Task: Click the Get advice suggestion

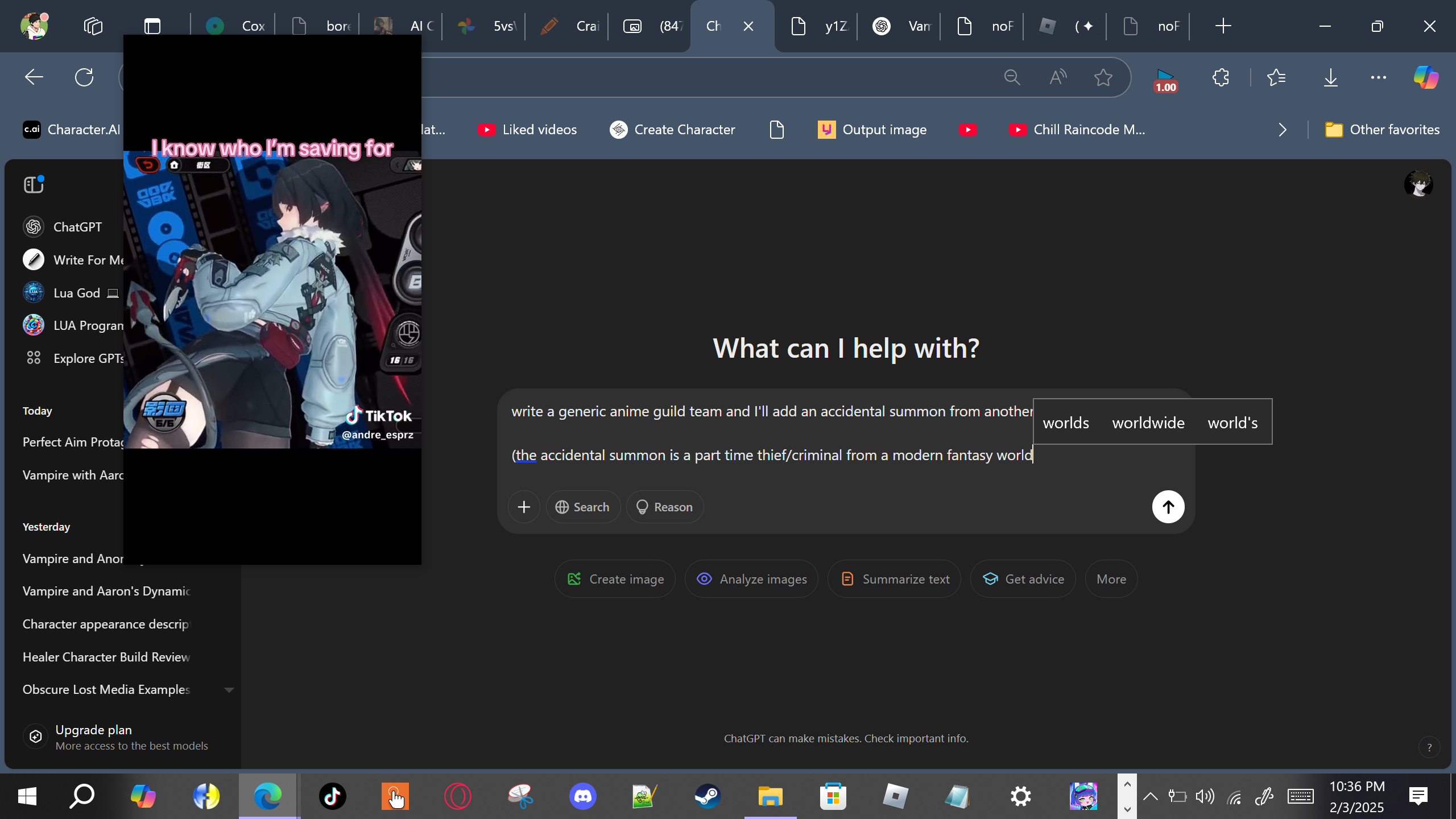Action: click(x=1023, y=579)
